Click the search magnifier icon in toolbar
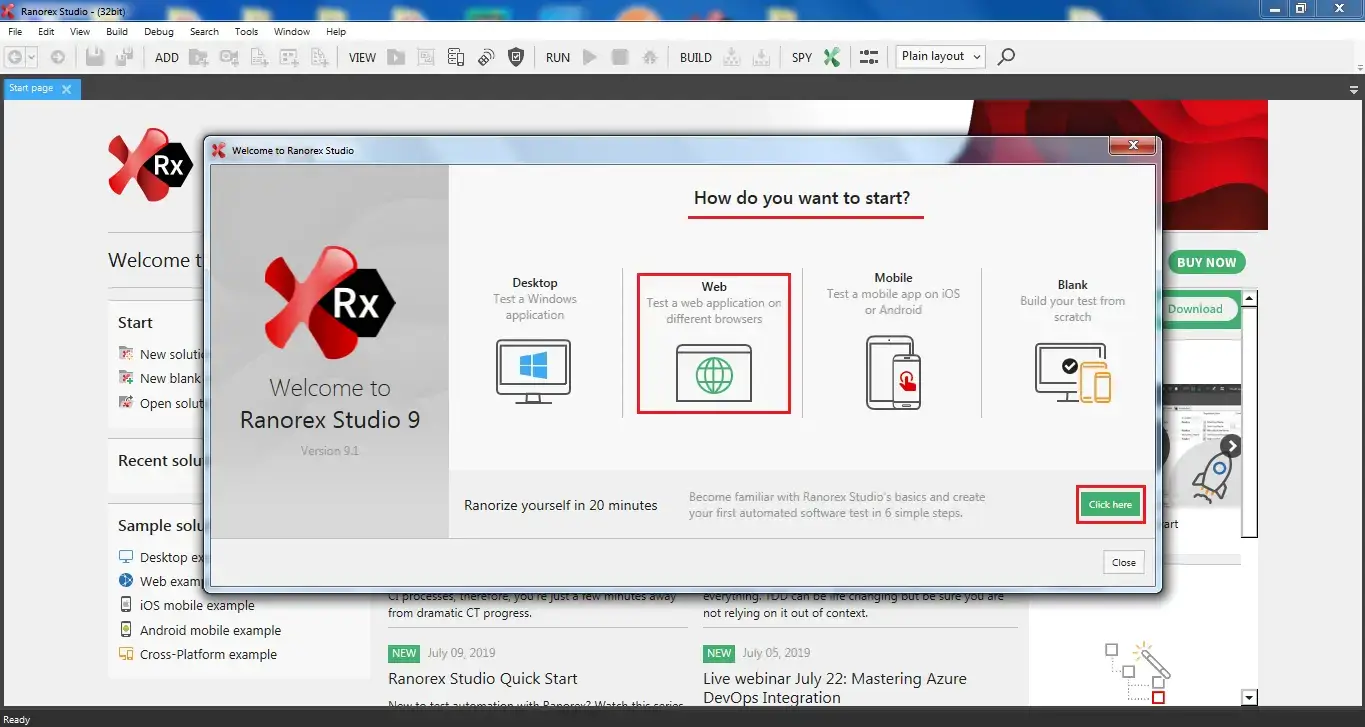Viewport: 1365px width, 727px height. 1006,57
